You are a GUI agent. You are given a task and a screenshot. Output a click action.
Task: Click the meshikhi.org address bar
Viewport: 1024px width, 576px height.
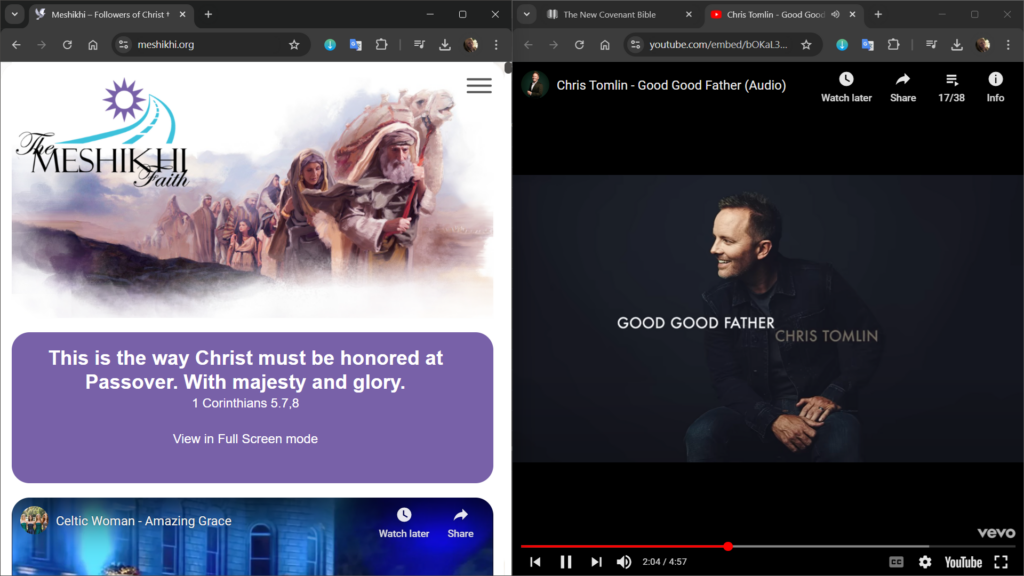tap(210, 44)
